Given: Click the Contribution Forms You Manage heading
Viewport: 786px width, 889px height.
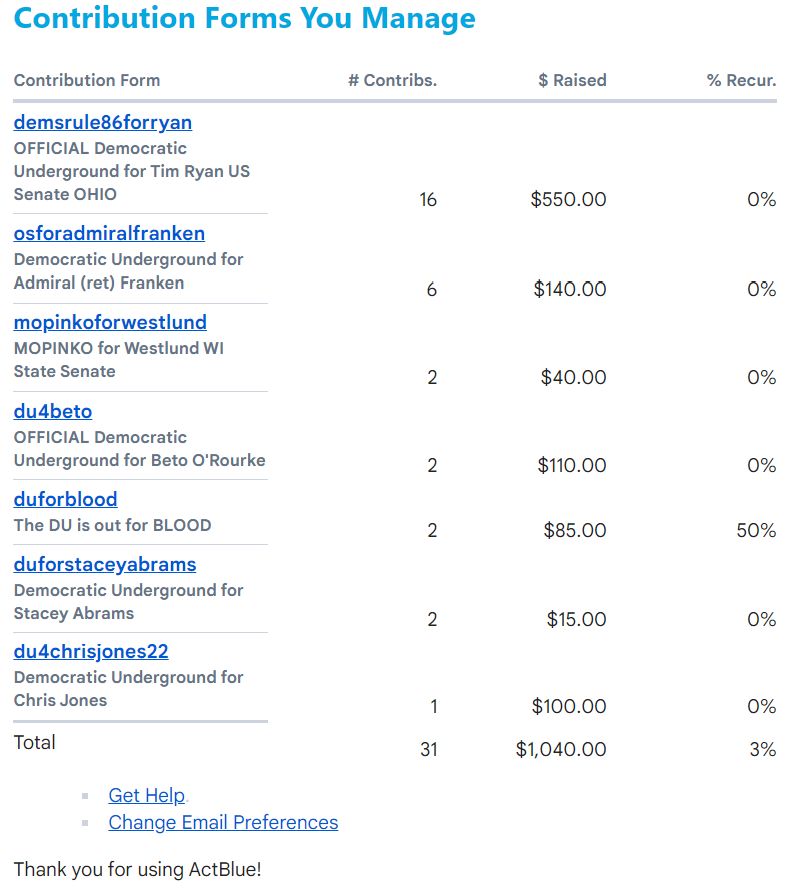Looking at the screenshot, I should click(245, 18).
